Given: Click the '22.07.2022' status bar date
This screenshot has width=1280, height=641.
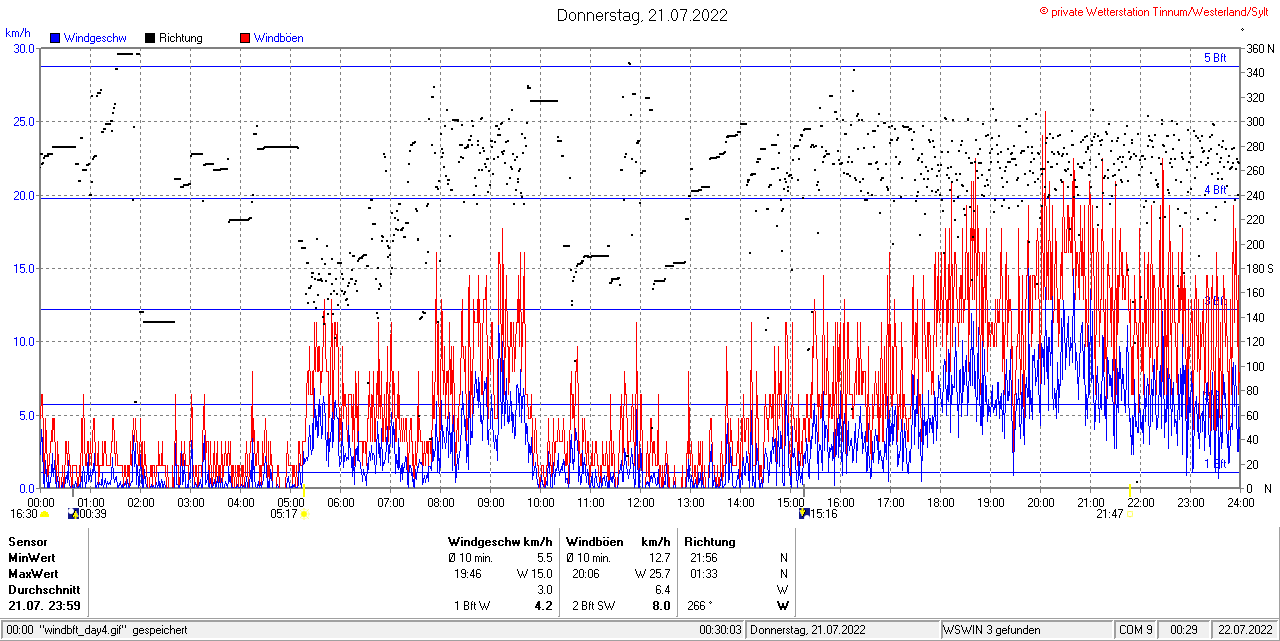Looking at the screenshot, I should [x=1244, y=630].
